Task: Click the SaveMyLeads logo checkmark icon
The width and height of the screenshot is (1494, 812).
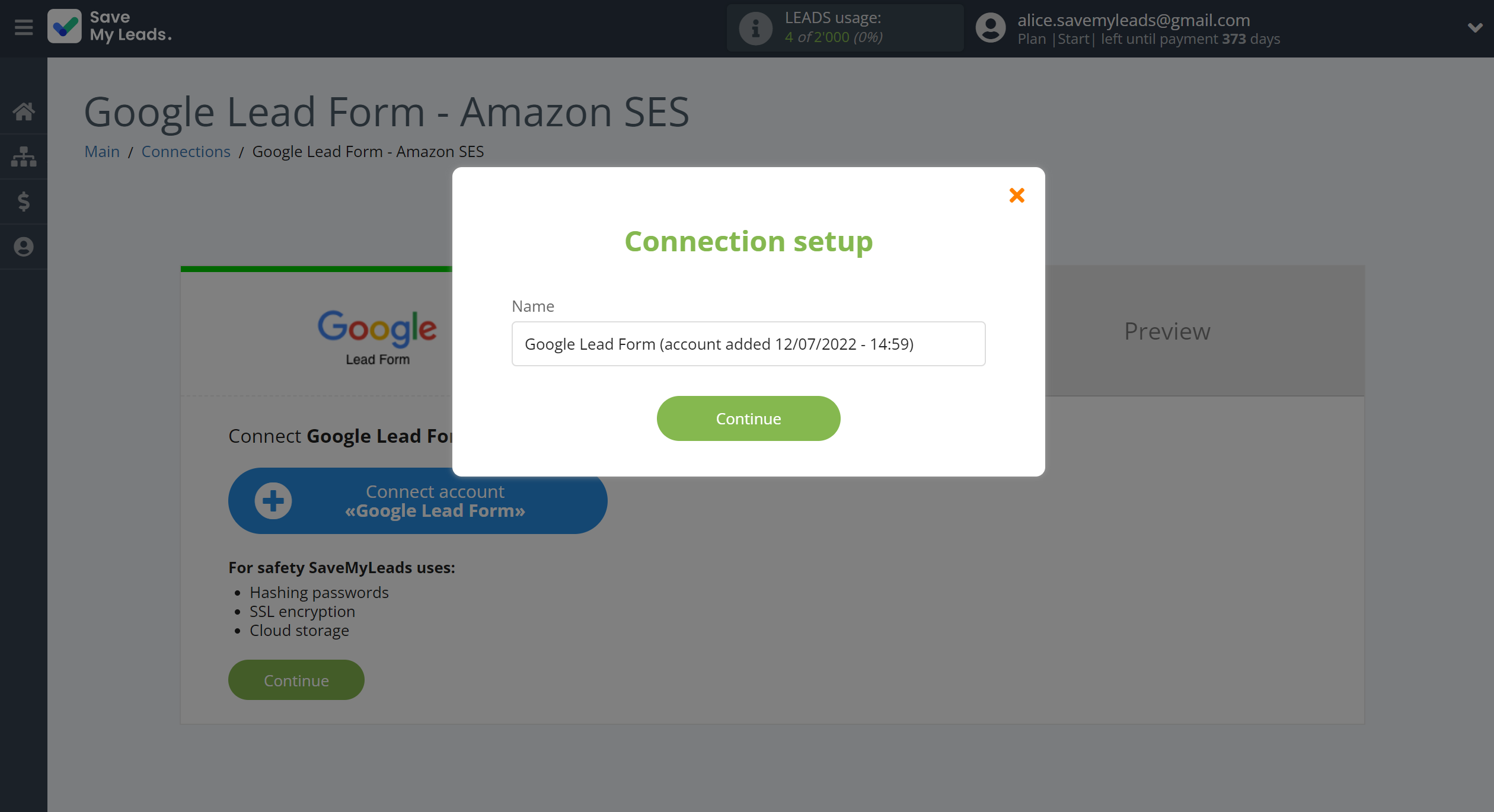Action: pos(63,27)
